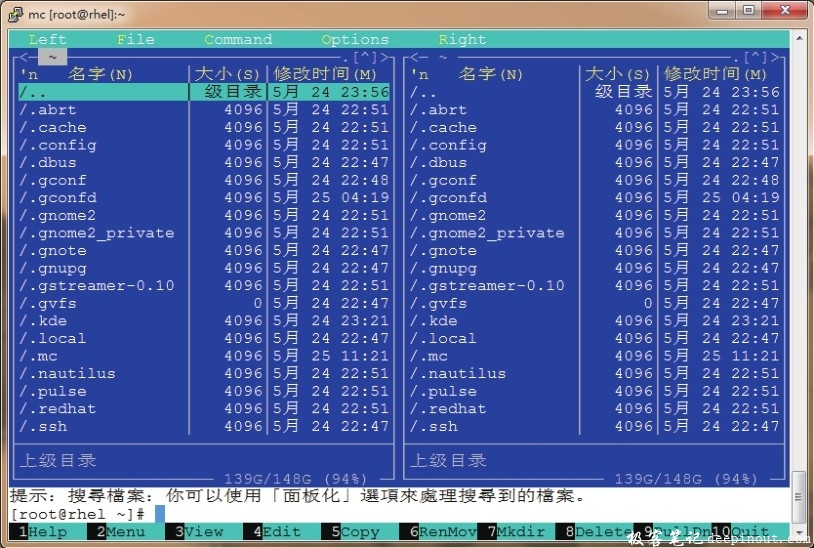
Task: Click the 7Mkdir function key
Action: 517,532
